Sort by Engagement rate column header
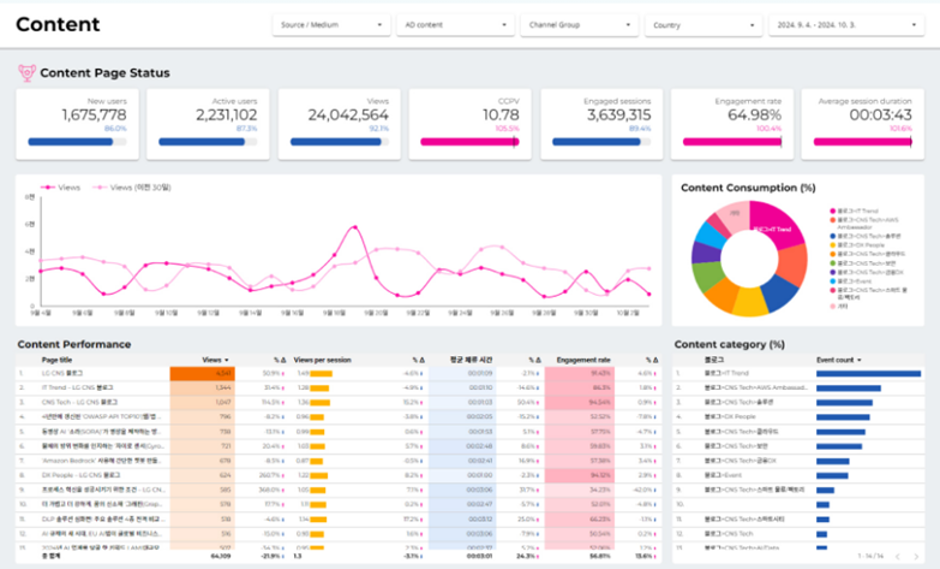 pos(583,360)
